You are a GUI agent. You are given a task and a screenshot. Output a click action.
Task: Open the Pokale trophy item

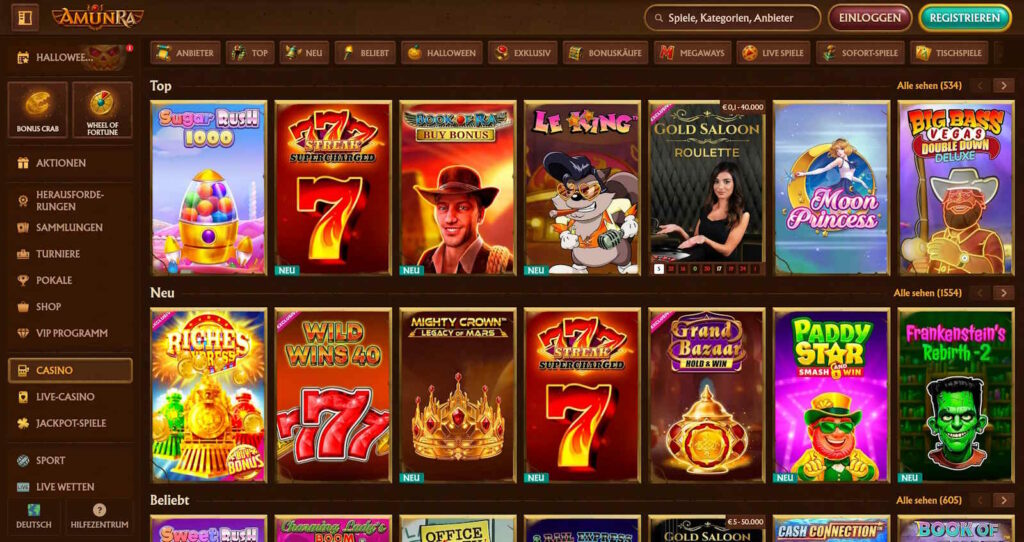(55, 280)
